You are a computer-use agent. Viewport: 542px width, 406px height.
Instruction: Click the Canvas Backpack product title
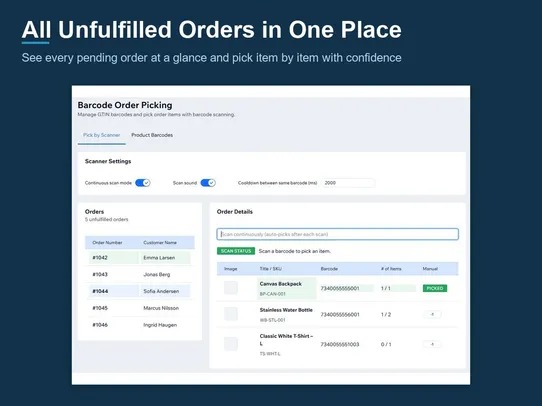pos(281,284)
